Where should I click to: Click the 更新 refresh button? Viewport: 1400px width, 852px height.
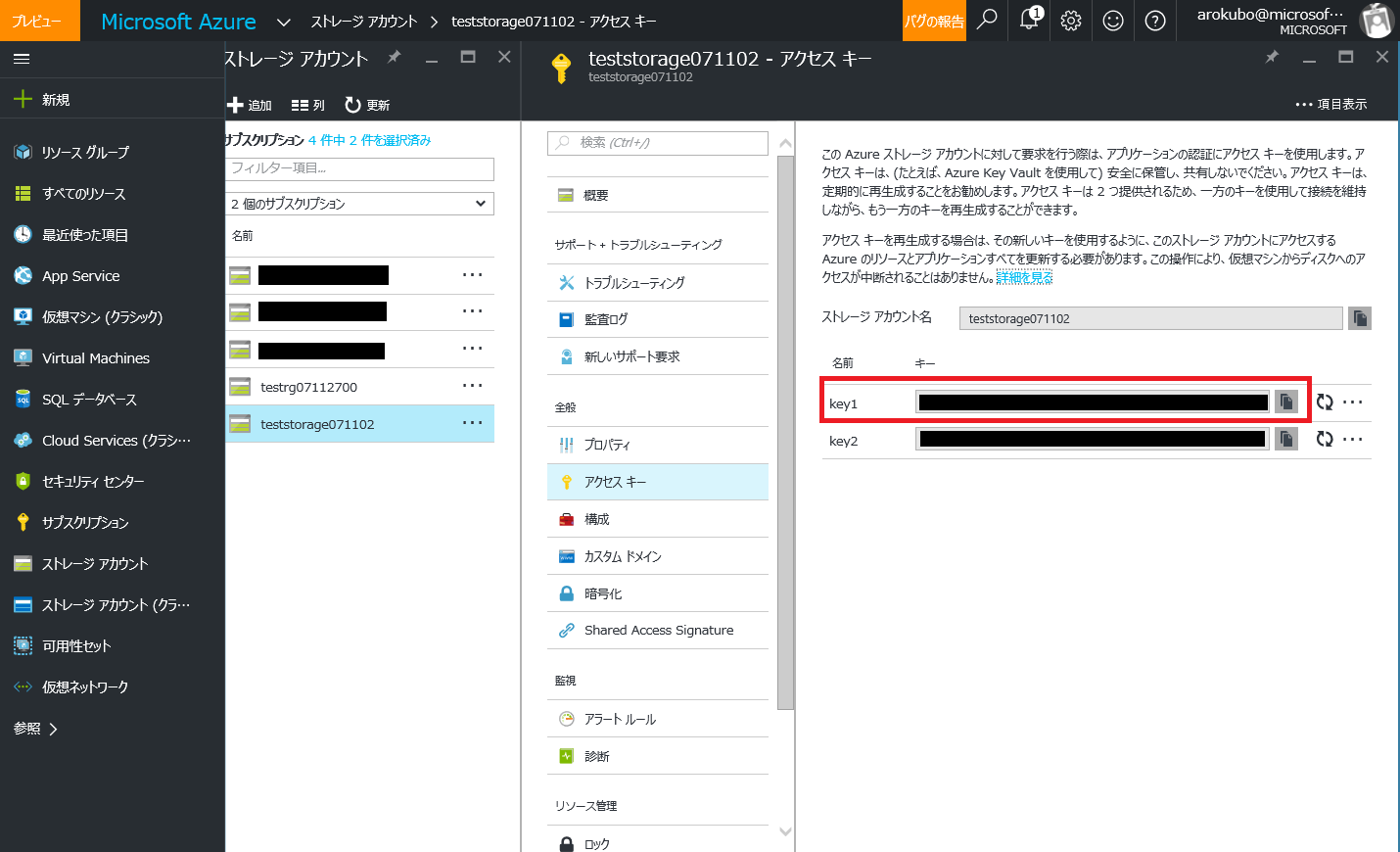(367, 105)
